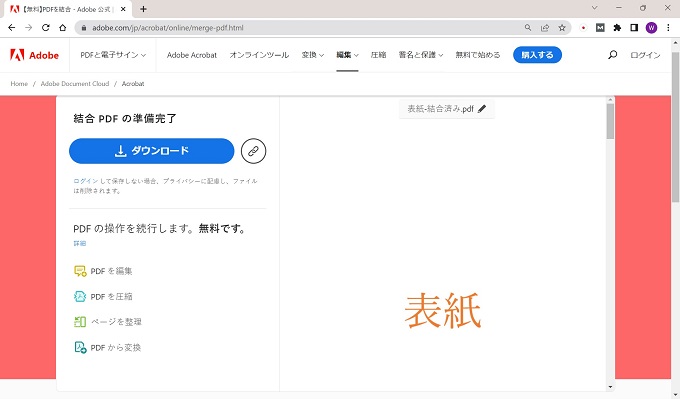
Task: Click the PDF preview panel scrollbar thumb
Action: tap(610, 121)
